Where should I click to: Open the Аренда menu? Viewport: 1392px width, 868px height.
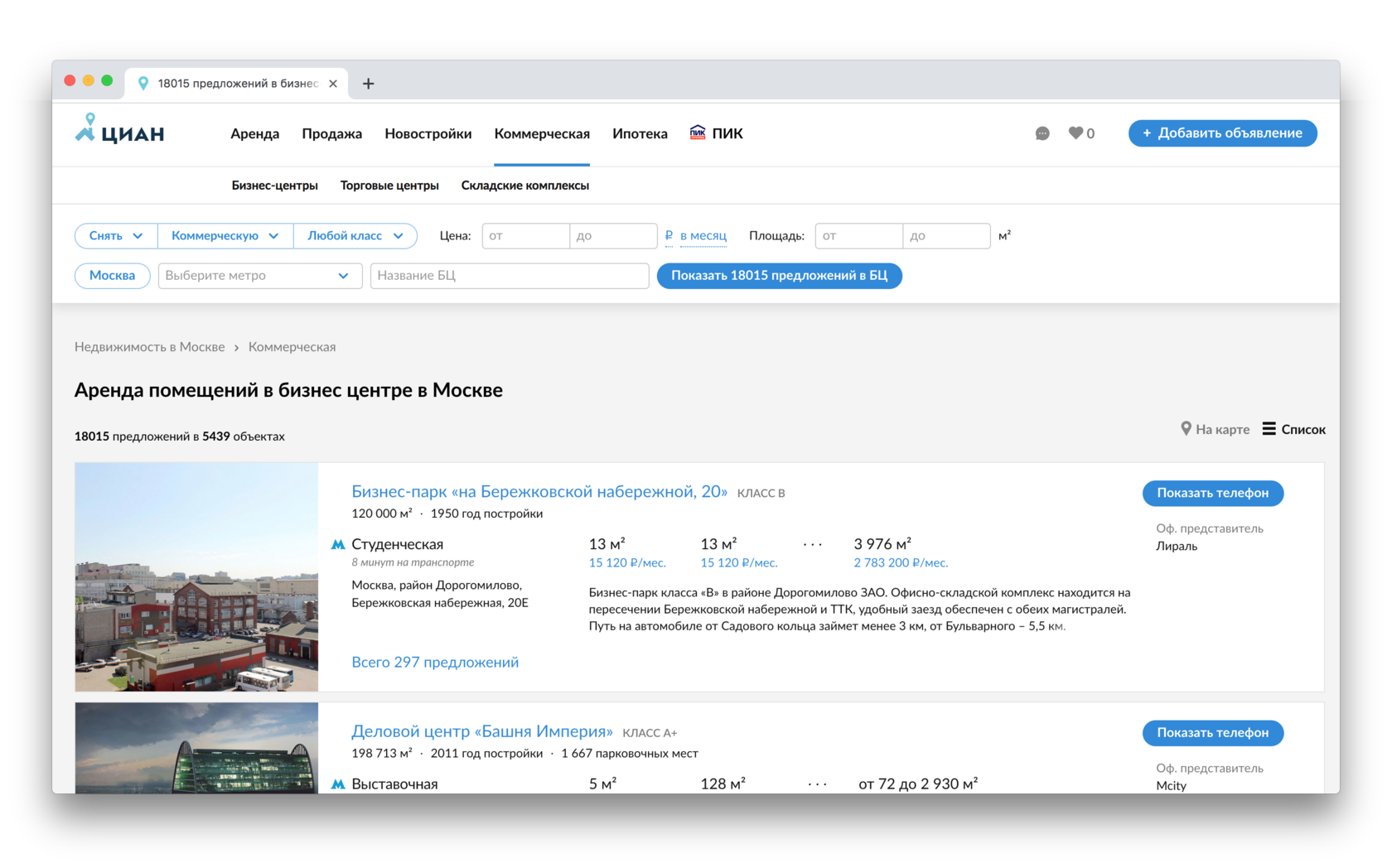pos(255,133)
